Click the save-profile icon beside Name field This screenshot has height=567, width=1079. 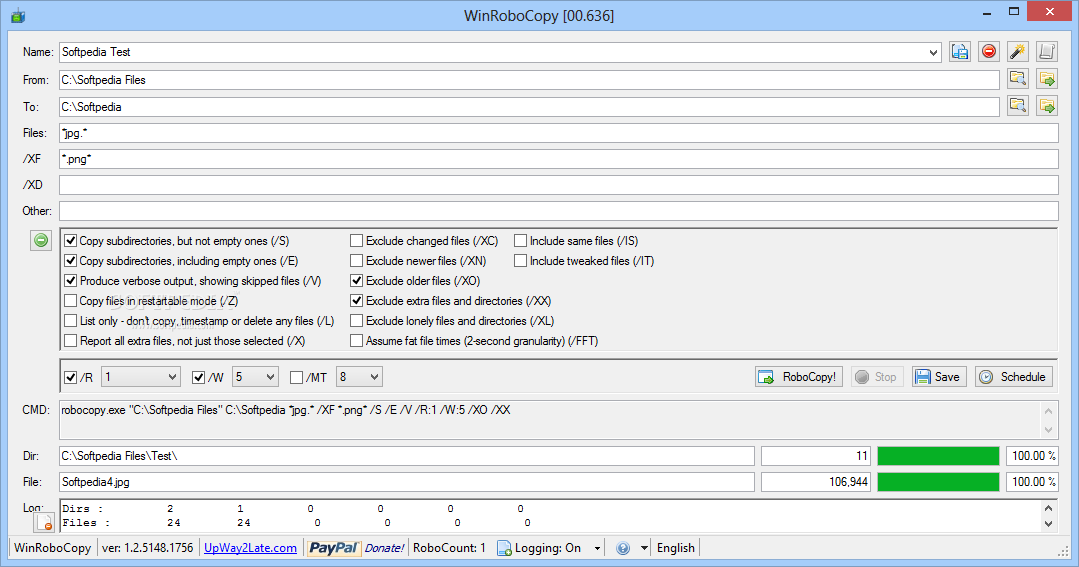tap(960, 52)
